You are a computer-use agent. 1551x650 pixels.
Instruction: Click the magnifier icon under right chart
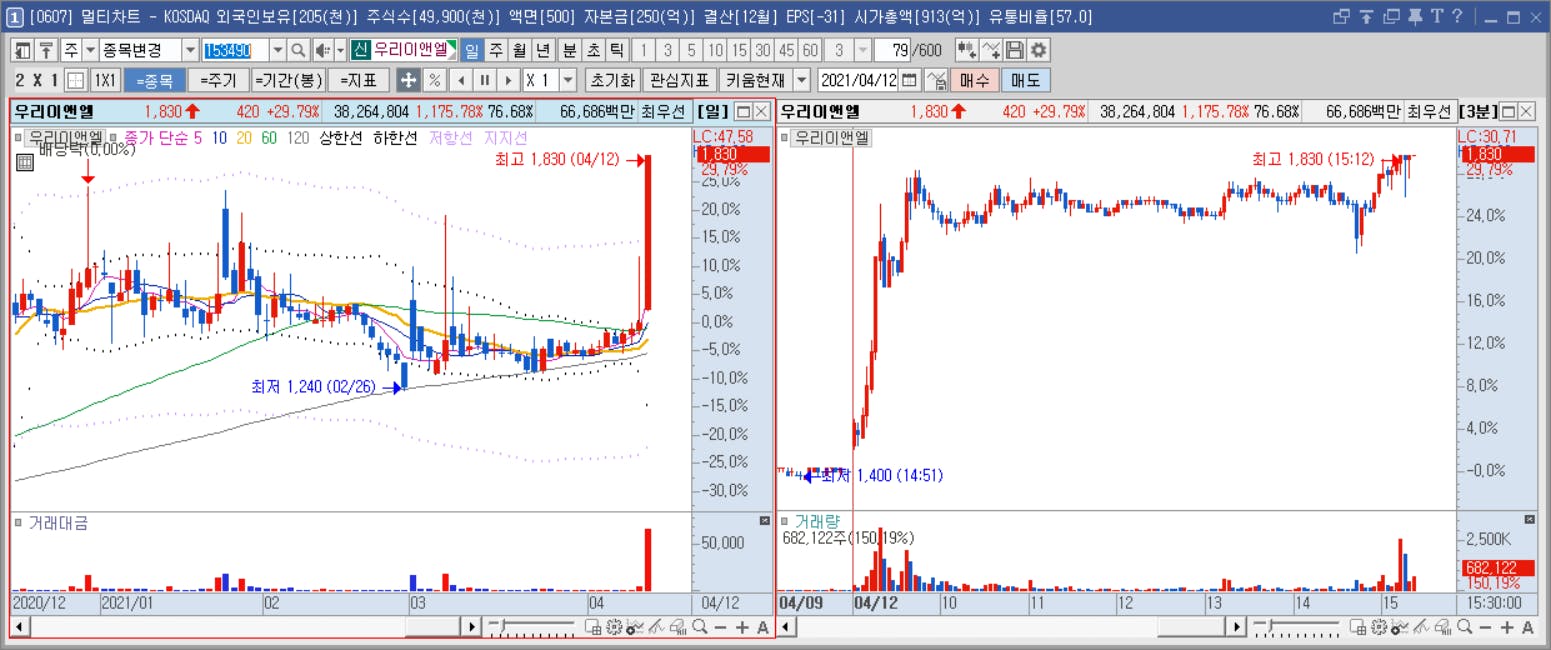point(1464,627)
